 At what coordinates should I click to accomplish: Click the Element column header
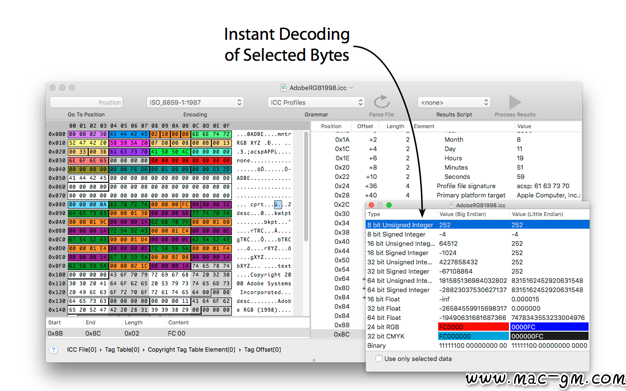coord(424,126)
